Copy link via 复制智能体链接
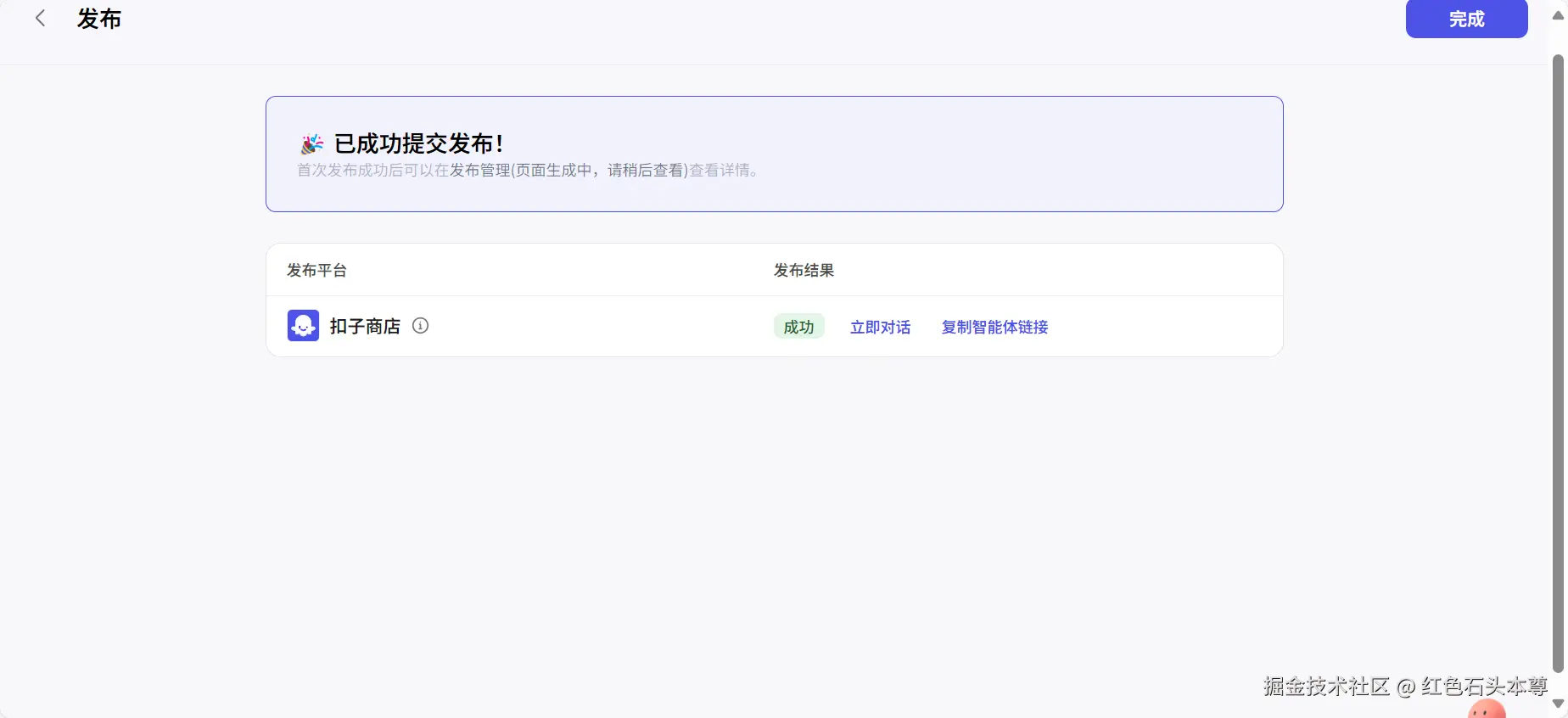Viewport: 1568px width, 718px height. [x=994, y=327]
